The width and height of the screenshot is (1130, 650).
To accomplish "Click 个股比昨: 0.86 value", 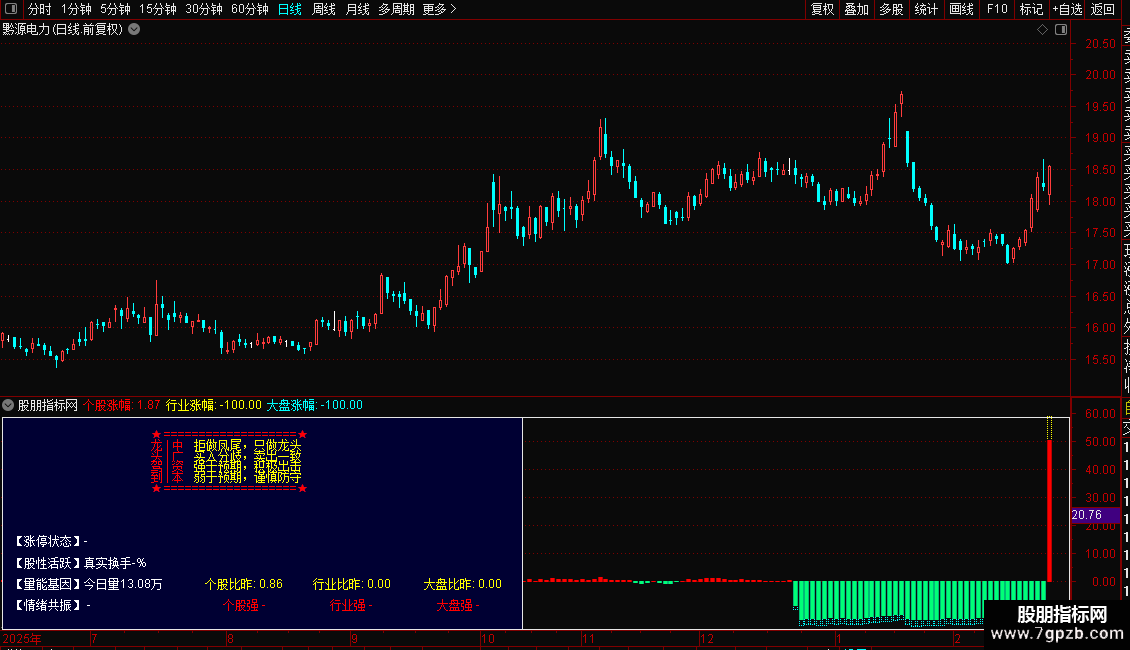I will tap(244, 584).
